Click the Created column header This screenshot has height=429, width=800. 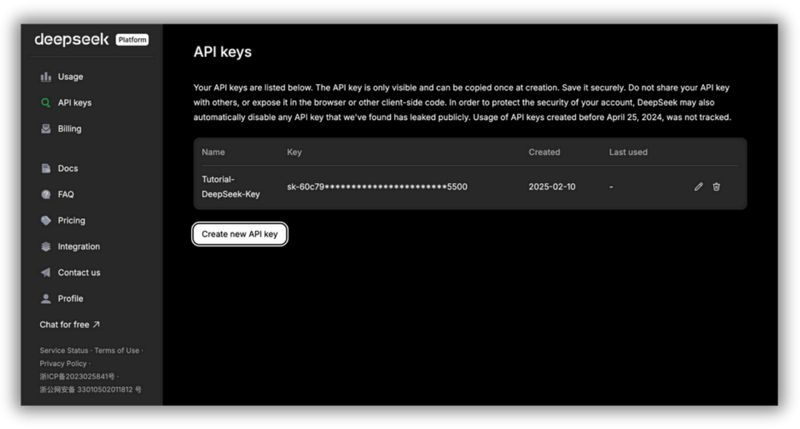544,152
